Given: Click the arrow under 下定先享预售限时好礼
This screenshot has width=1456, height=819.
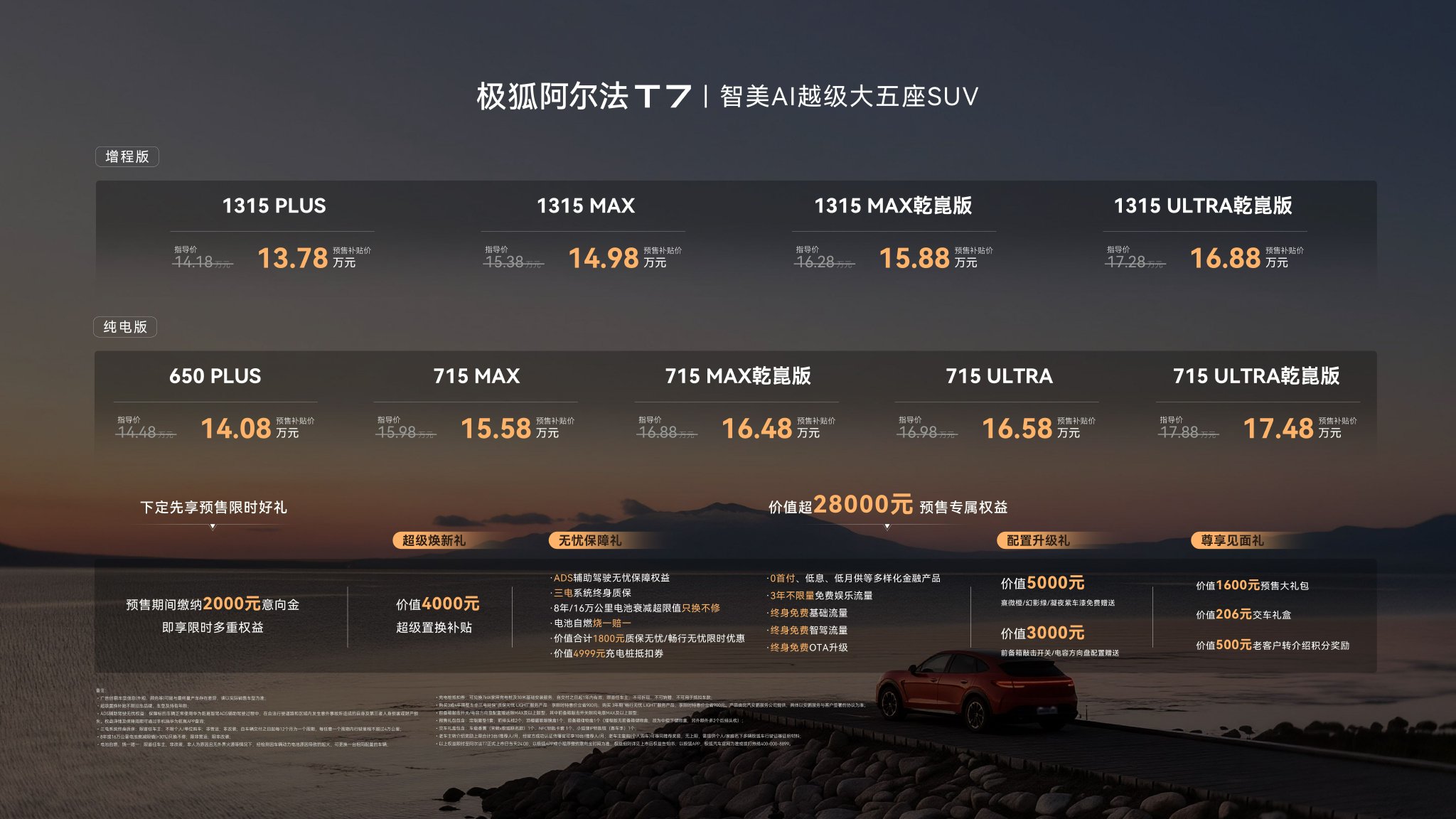Looking at the screenshot, I should click(213, 527).
